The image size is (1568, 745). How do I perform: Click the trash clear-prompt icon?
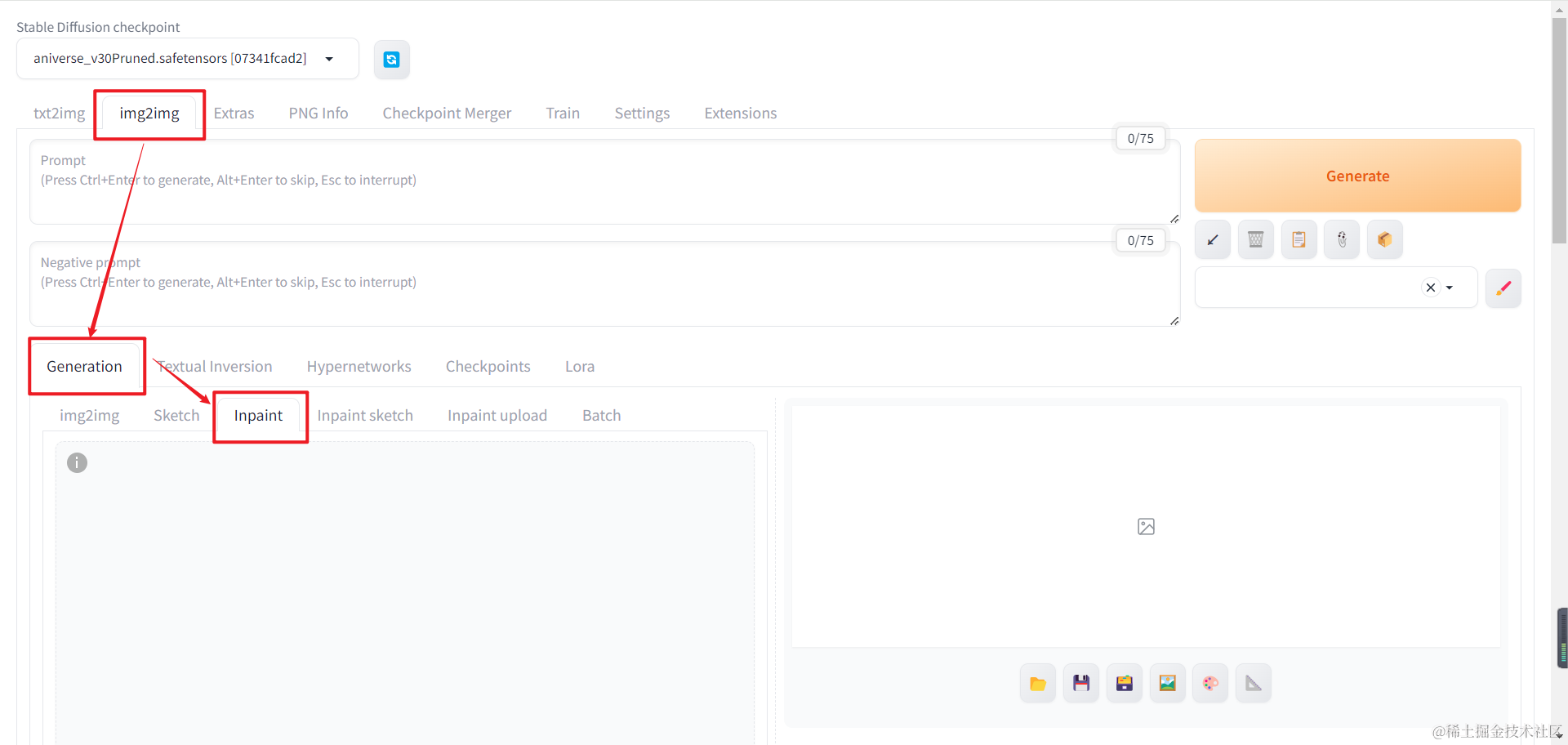coord(1256,239)
